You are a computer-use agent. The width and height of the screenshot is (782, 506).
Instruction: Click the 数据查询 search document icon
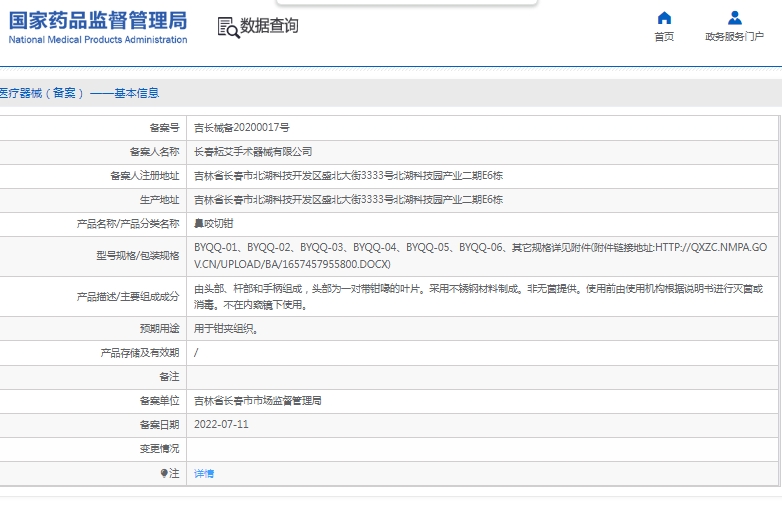pyautogui.click(x=228, y=27)
